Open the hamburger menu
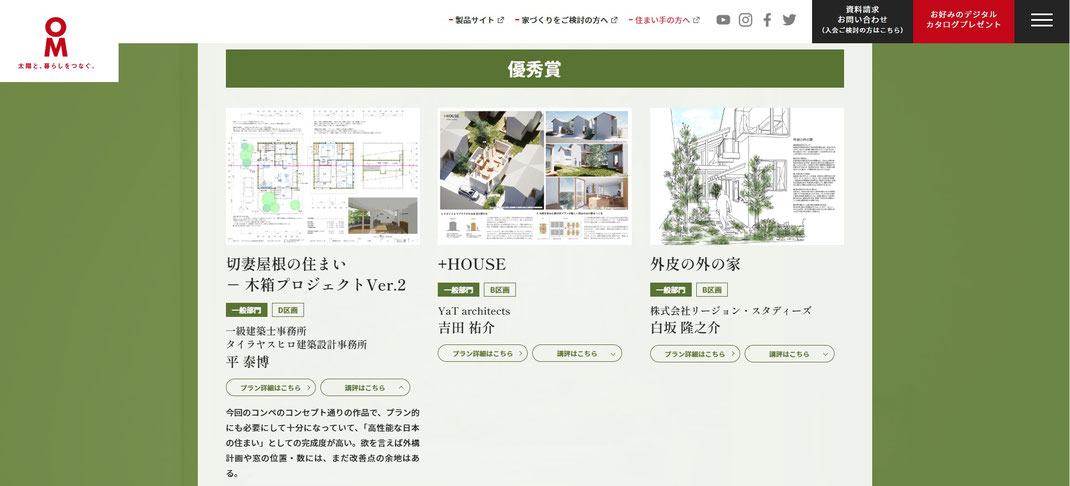 coord(1042,21)
